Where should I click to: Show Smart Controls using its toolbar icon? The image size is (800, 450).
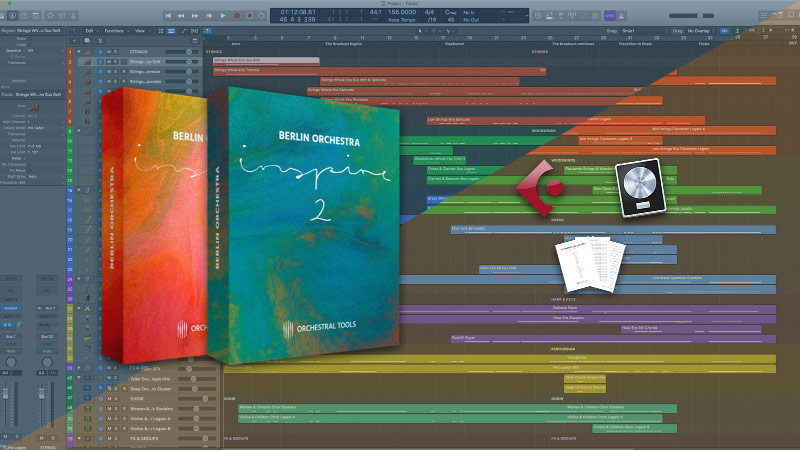[x=50, y=16]
